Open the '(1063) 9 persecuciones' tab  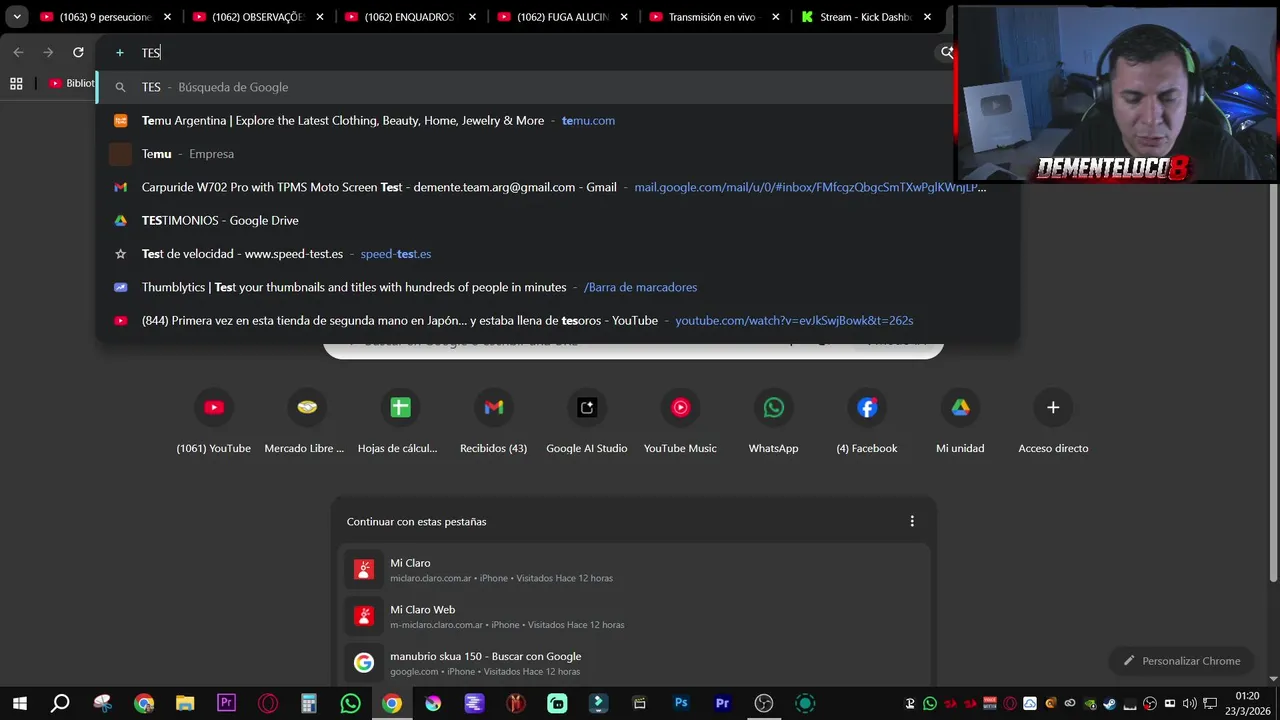point(95,17)
